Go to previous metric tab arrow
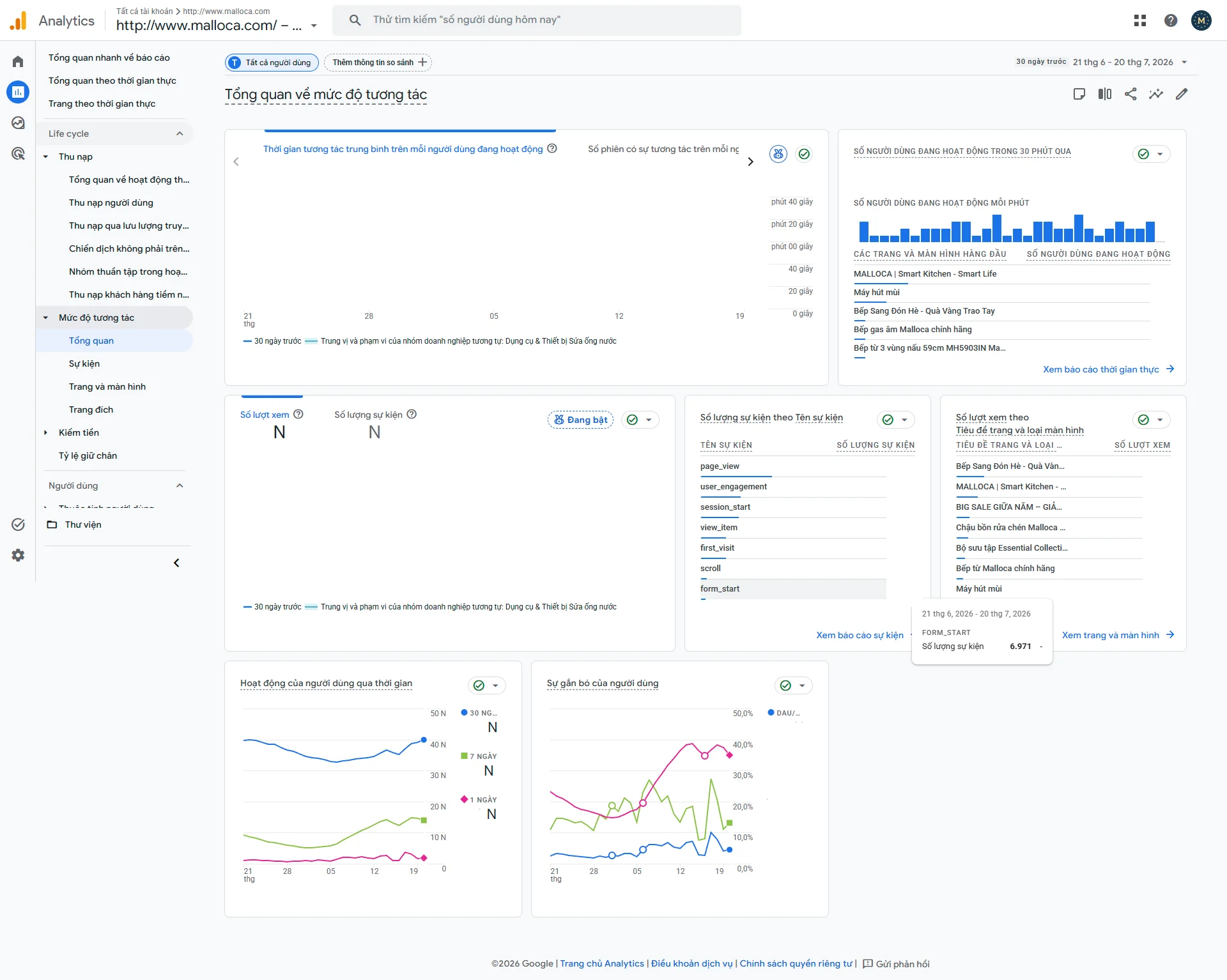The height and width of the screenshot is (980, 1227). [x=236, y=162]
